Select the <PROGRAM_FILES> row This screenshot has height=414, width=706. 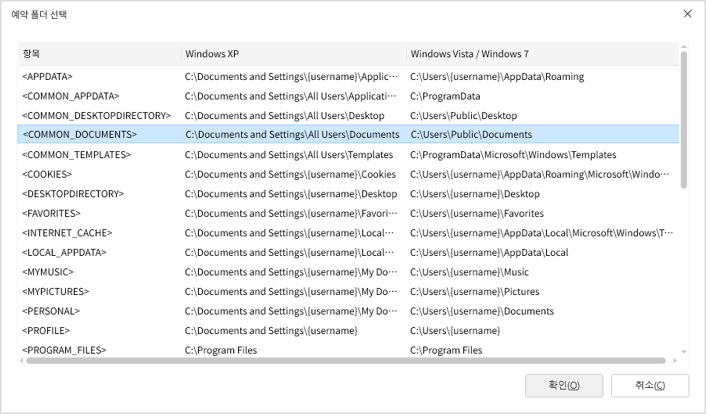[x=63, y=350]
